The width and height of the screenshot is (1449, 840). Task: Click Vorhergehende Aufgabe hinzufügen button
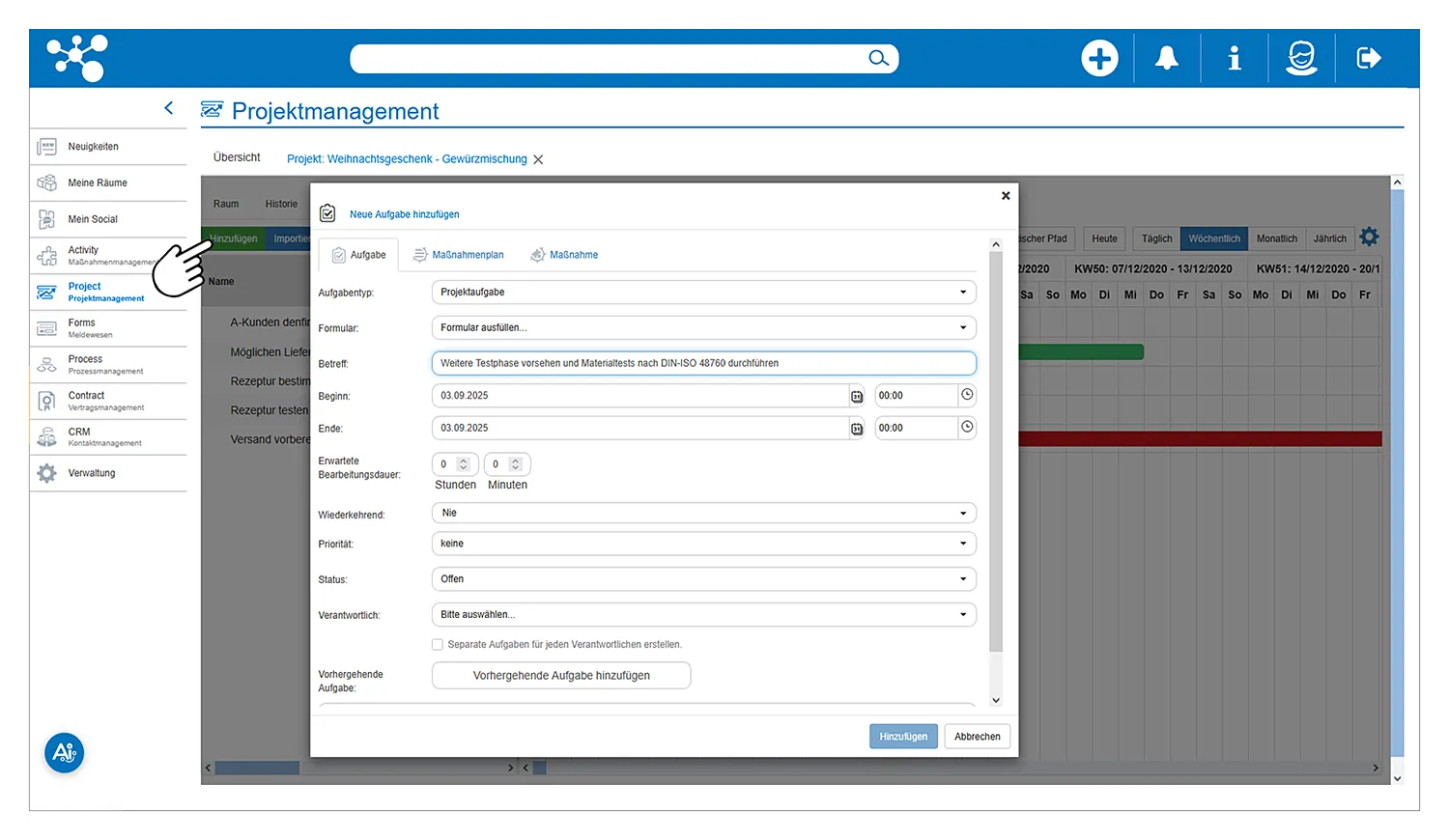click(561, 676)
